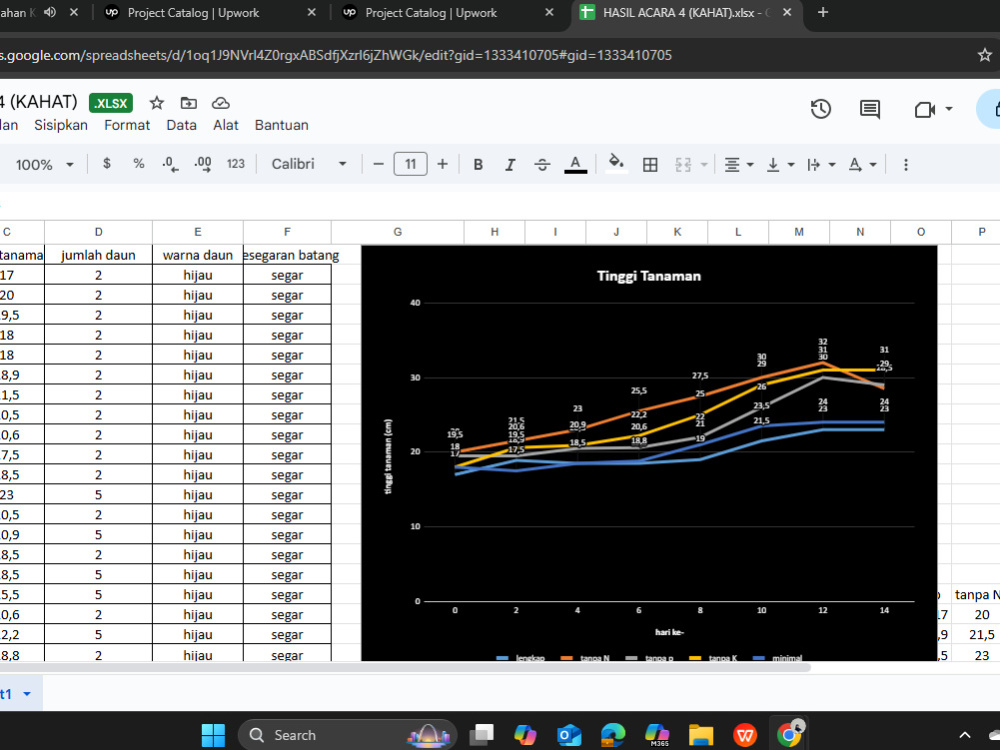This screenshot has height=750, width=1000.
Task: Select column D header
Action: pos(98,232)
